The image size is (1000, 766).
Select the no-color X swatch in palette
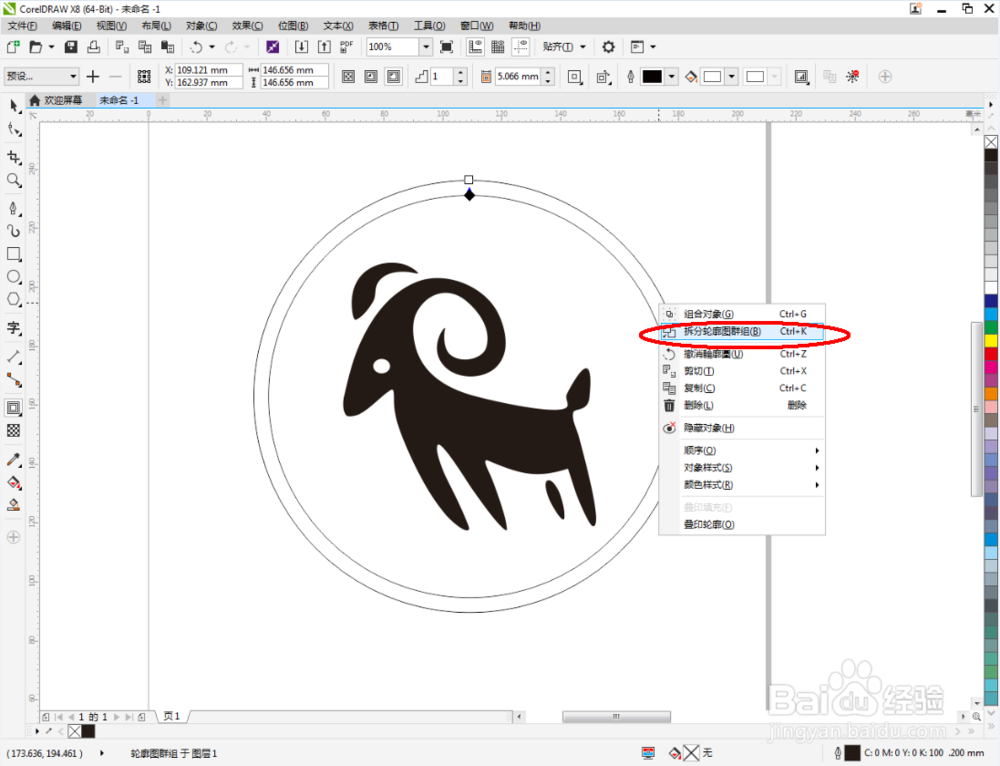(991, 142)
